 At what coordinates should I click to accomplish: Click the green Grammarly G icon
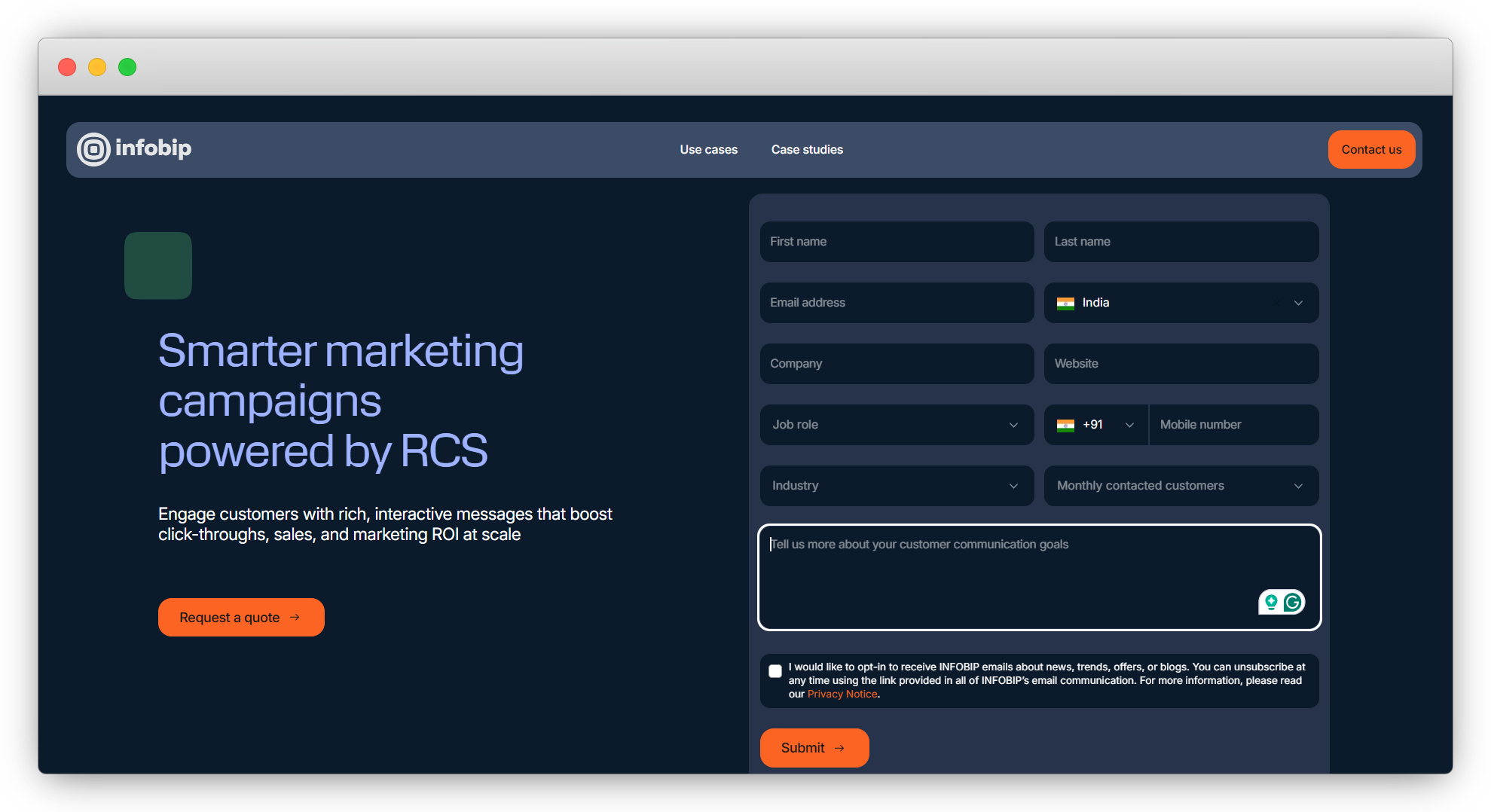[x=1293, y=602]
